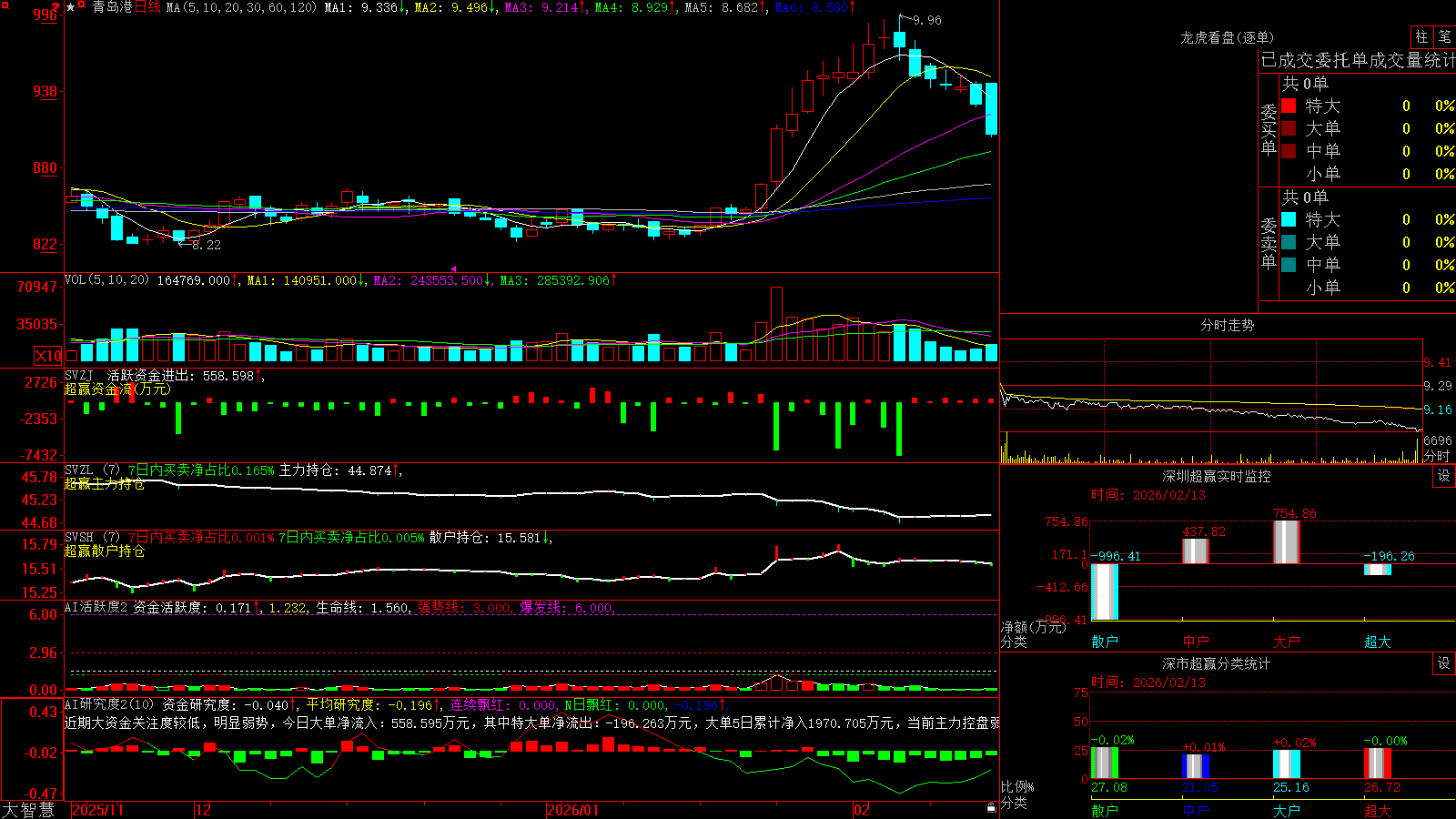Viewport: 1456px width, 819px height.
Task: Click the X10 volume multiplier badge
Action: pyautogui.click(x=49, y=356)
